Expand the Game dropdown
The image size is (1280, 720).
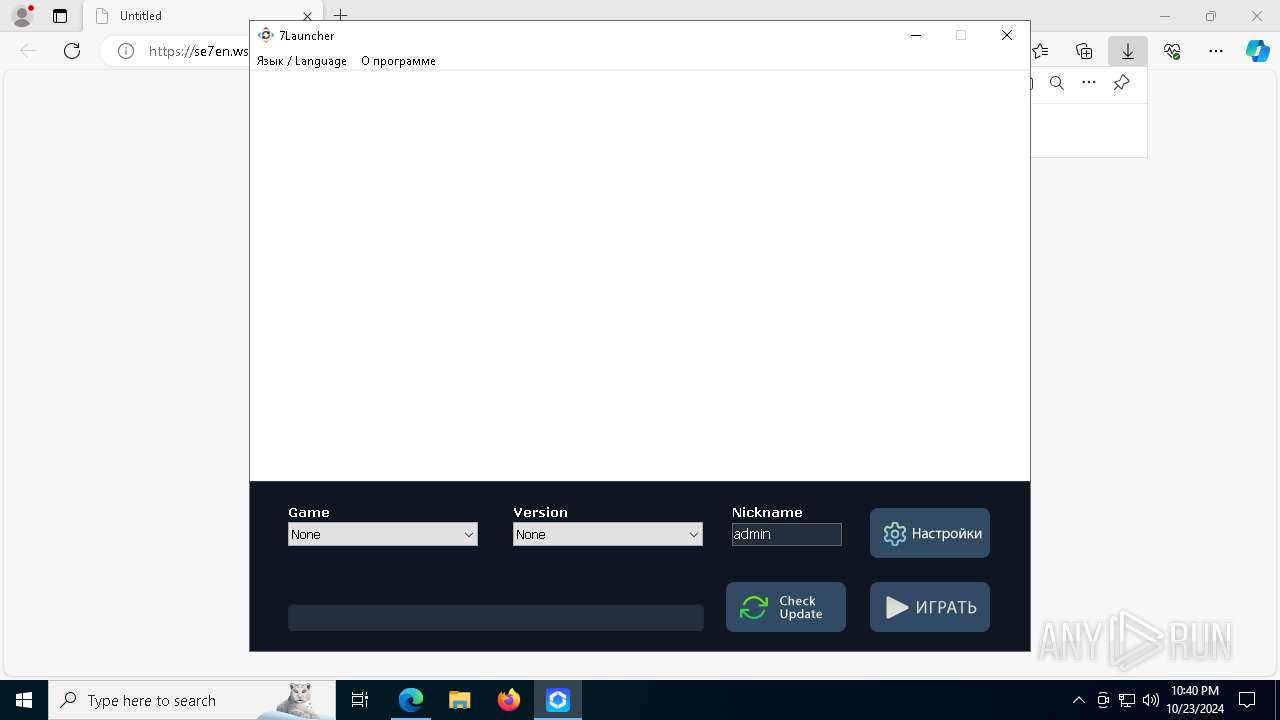pyautogui.click(x=383, y=534)
